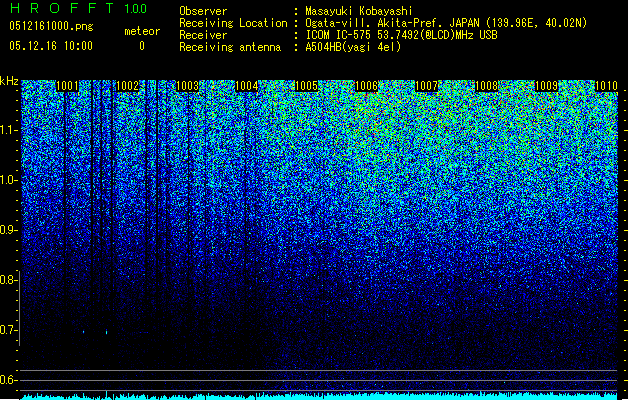The image size is (629, 400).
Task: Click the Receiving antenna field label
Action: pos(230,47)
